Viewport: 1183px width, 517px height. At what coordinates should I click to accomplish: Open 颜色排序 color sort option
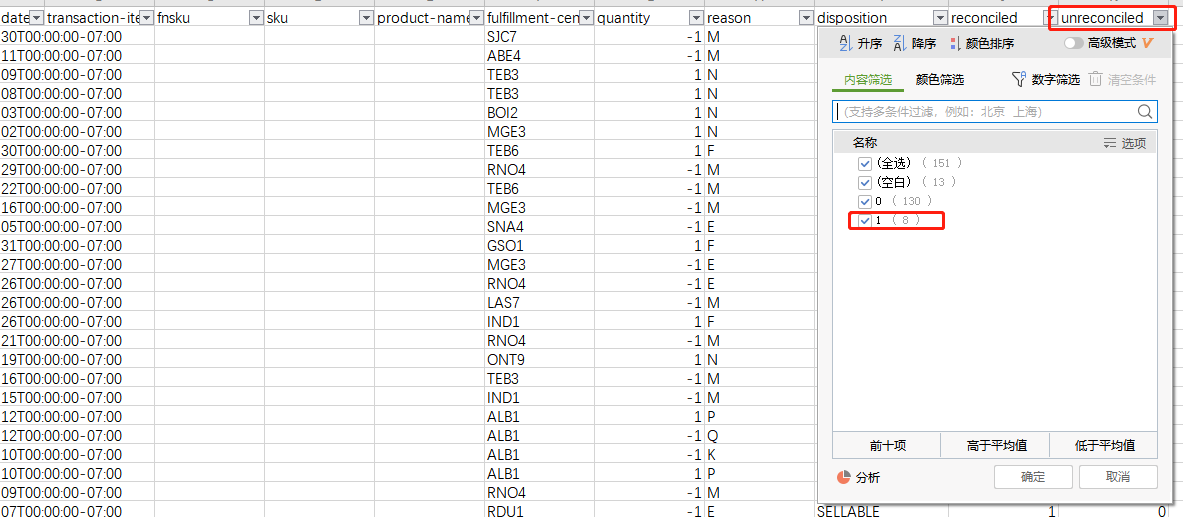[982, 44]
